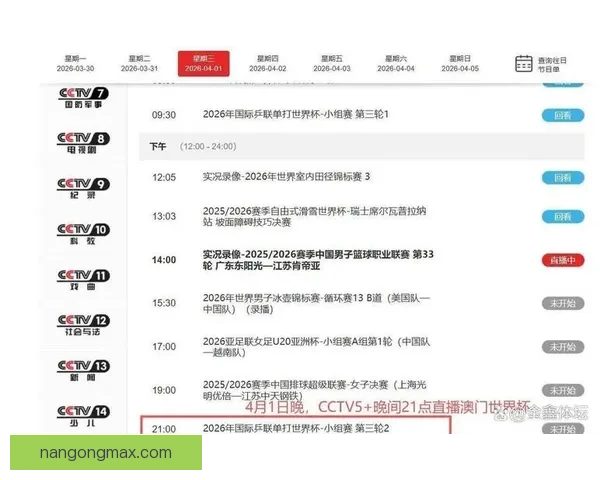The width and height of the screenshot is (600, 480).
Task: Click 未开始 button for 17:00 program
Action: [x=563, y=347]
